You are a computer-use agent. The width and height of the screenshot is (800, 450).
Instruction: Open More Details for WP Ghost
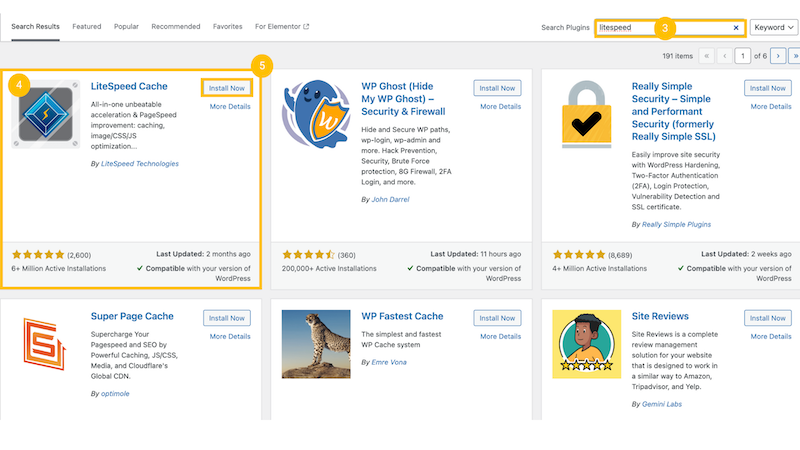click(500, 106)
